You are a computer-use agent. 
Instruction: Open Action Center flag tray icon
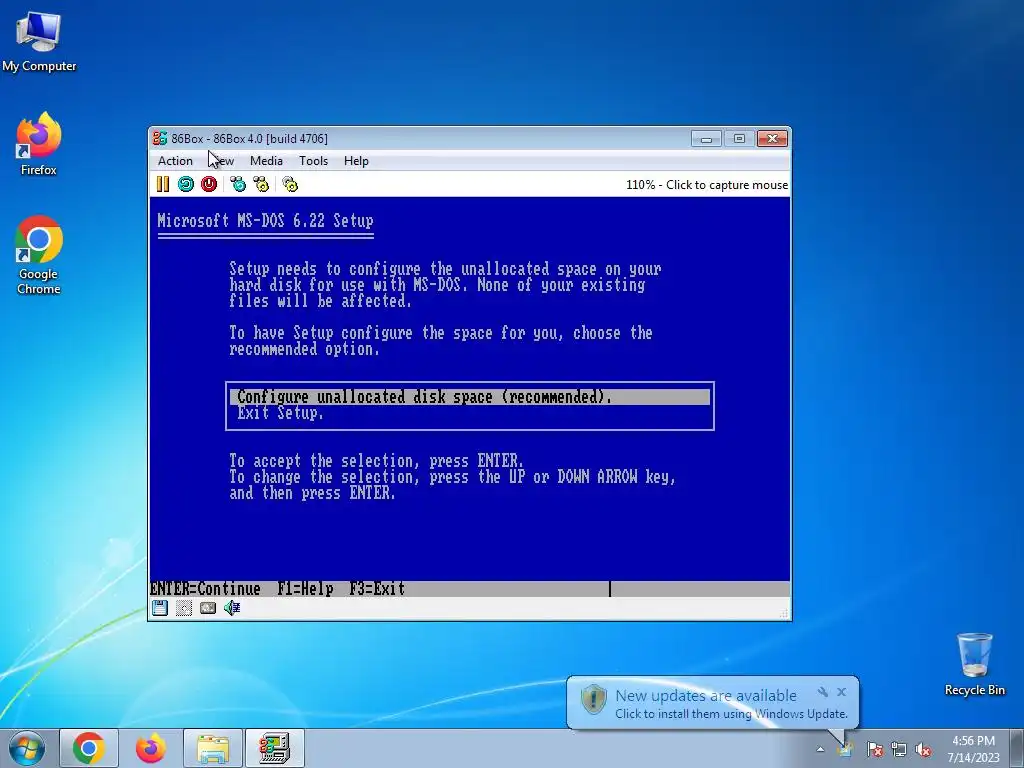coord(875,750)
